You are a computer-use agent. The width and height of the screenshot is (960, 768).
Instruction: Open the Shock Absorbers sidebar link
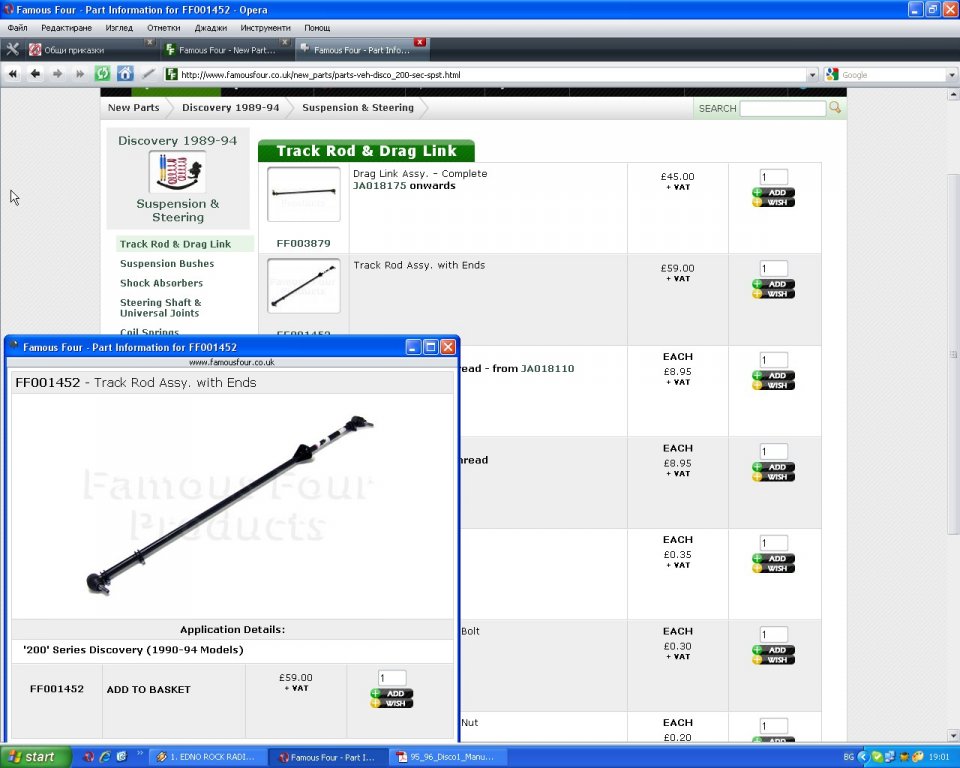(162, 283)
